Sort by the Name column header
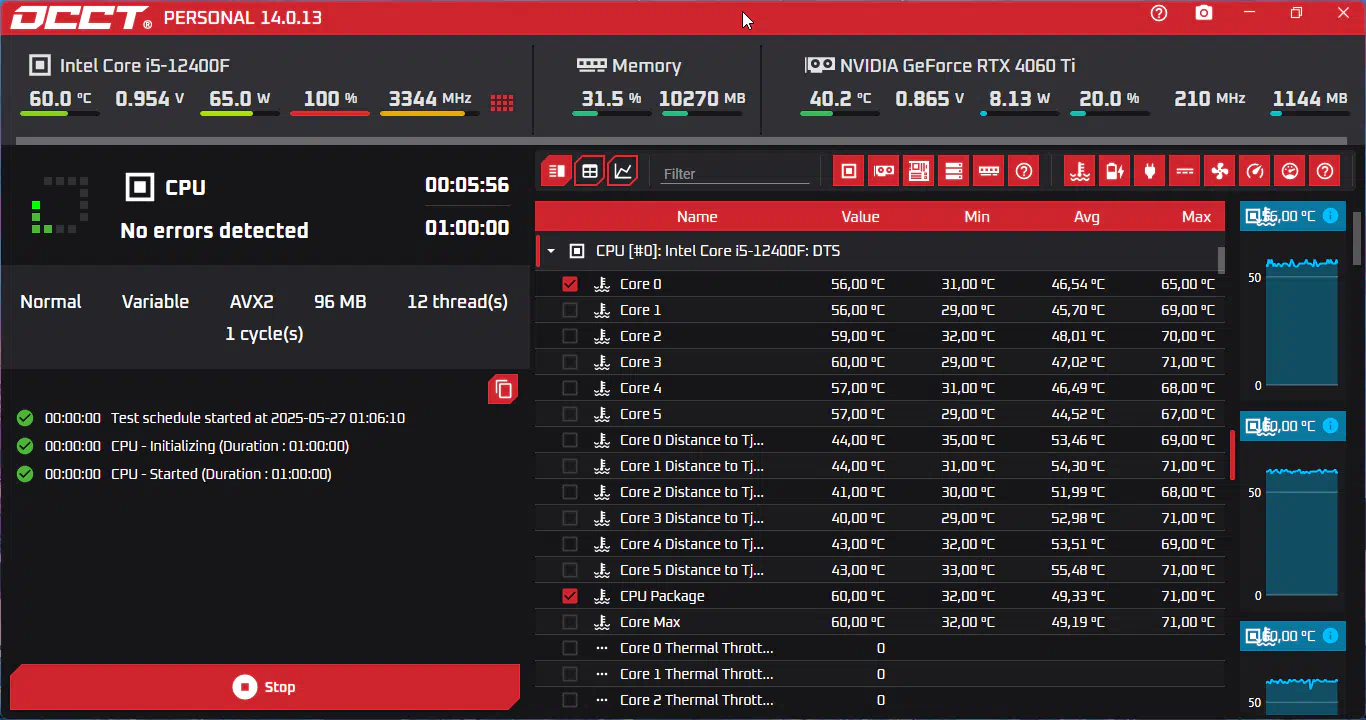This screenshot has height=720, width=1366. [x=697, y=217]
